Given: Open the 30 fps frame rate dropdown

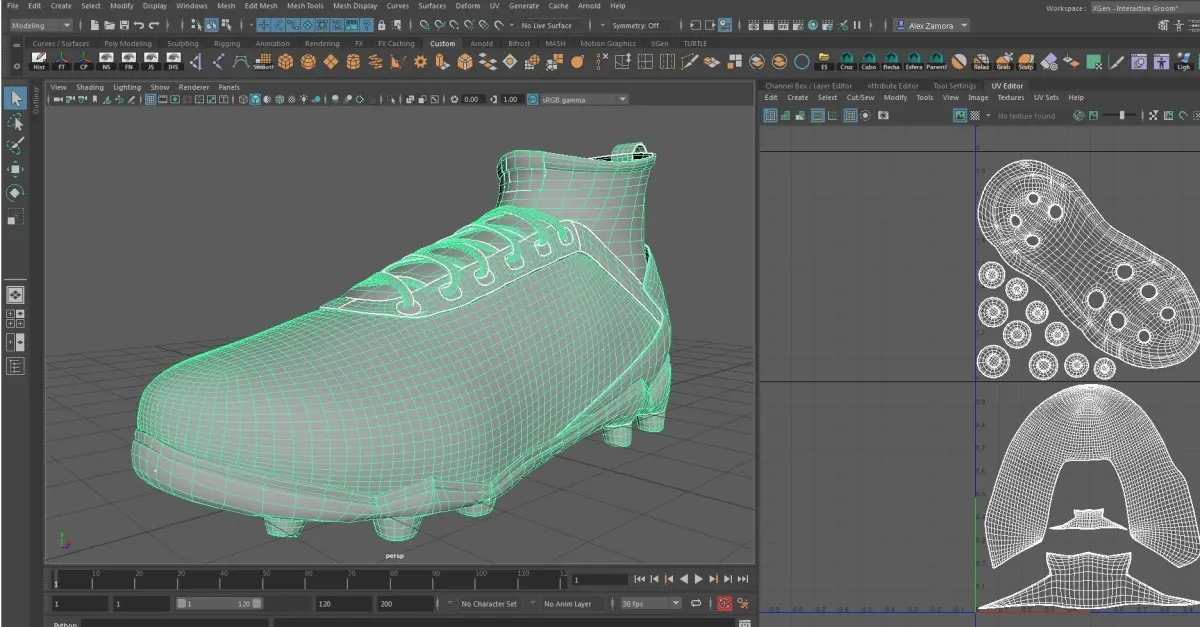Looking at the screenshot, I should click(650, 604).
